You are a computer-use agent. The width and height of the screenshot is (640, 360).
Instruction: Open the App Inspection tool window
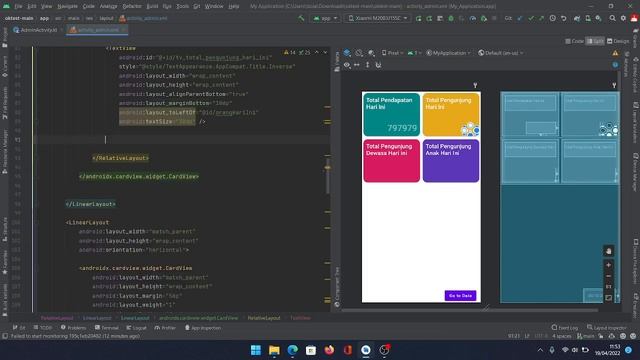pos(203,328)
